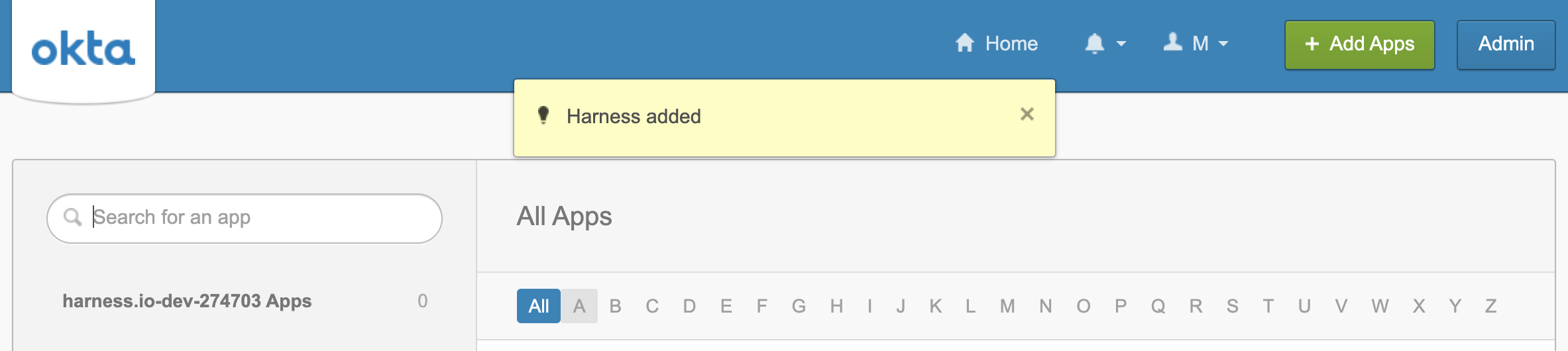The image size is (1568, 351).
Task: Expand the notifications dropdown arrow
Action: coord(1121,44)
